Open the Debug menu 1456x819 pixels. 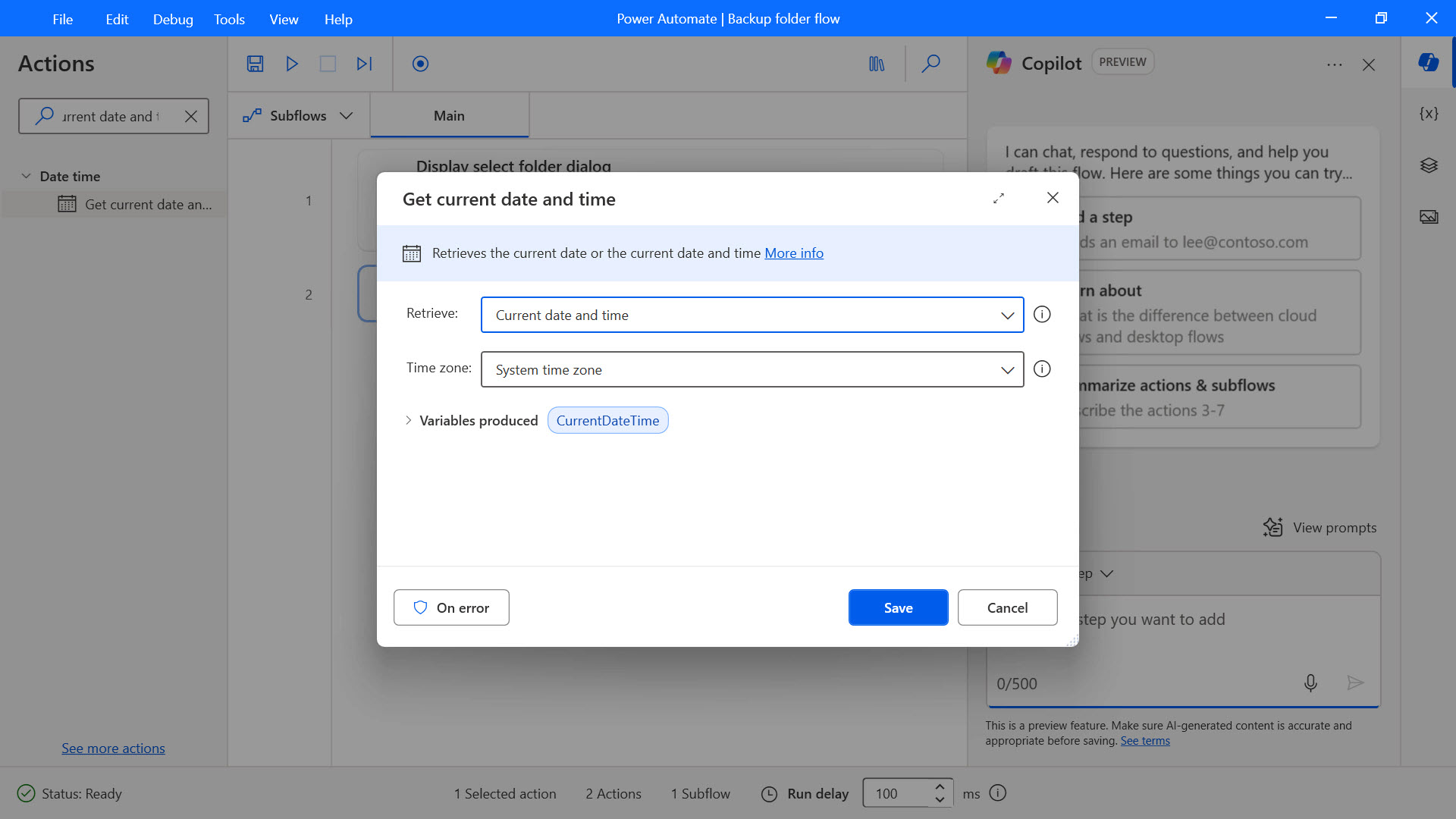click(x=173, y=19)
